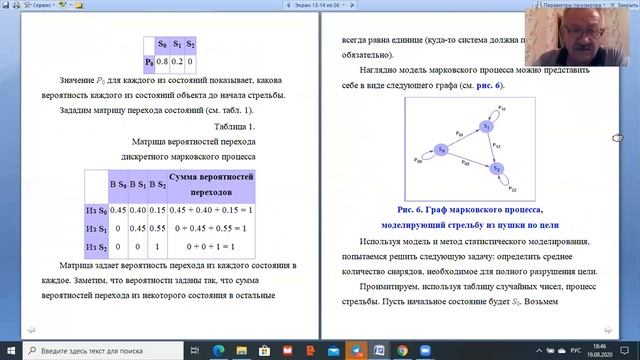Screen dimensions: 640x360
Task: Click the 0.8 value in the P0 table
Action: pyautogui.click(x=162, y=62)
